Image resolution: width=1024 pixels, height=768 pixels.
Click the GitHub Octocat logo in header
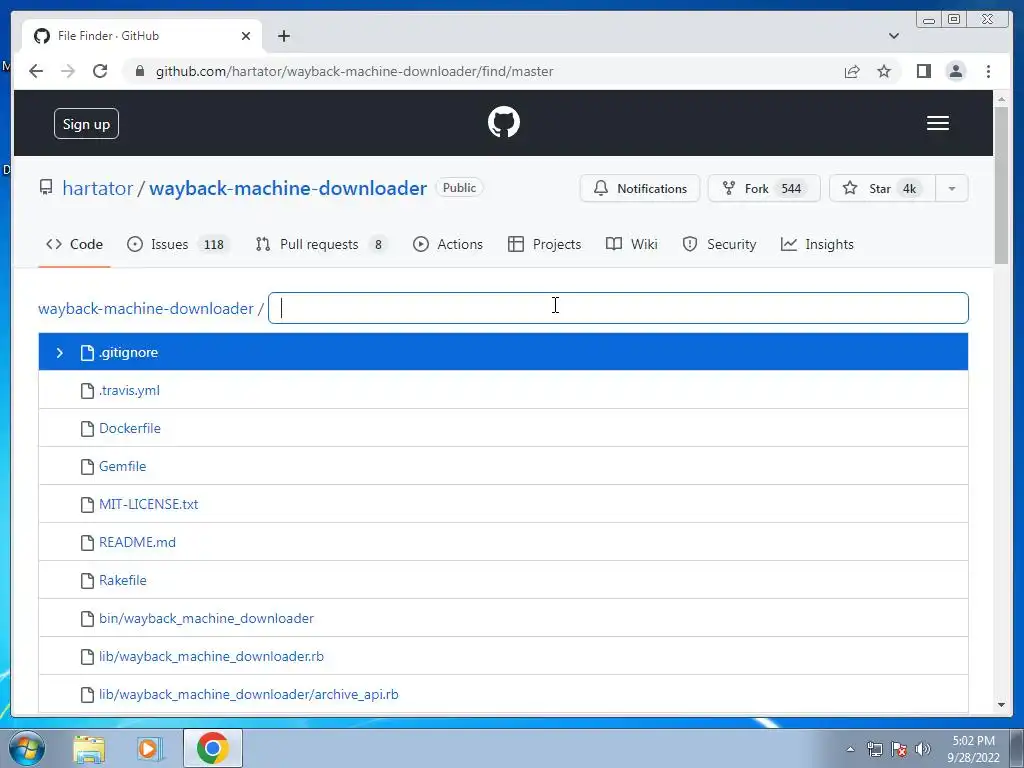504,122
